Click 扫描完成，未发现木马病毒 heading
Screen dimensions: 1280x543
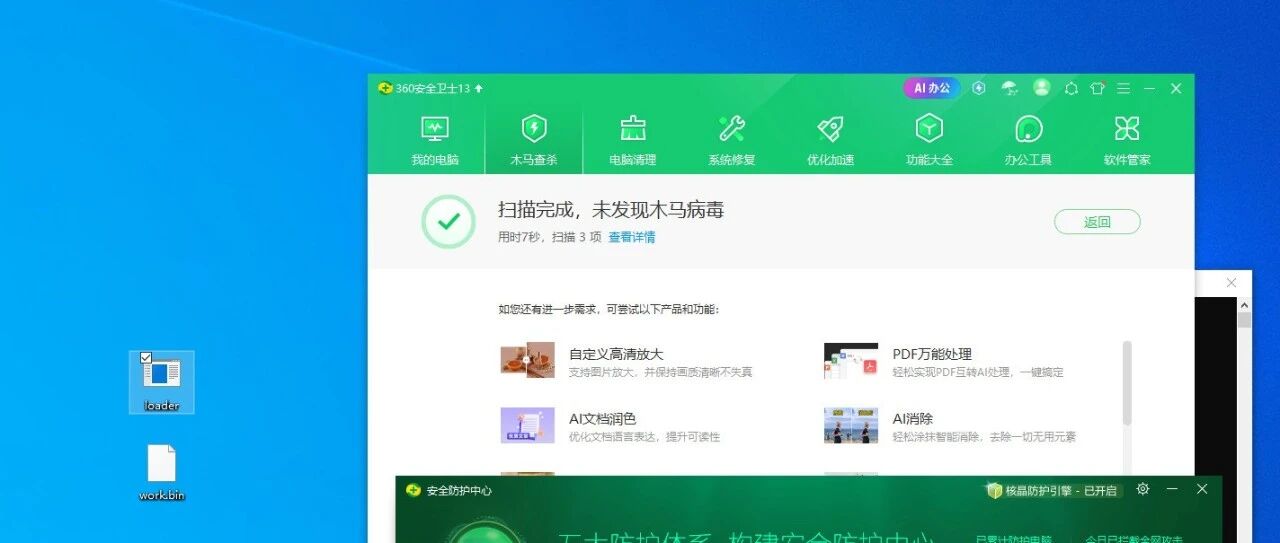pos(611,210)
